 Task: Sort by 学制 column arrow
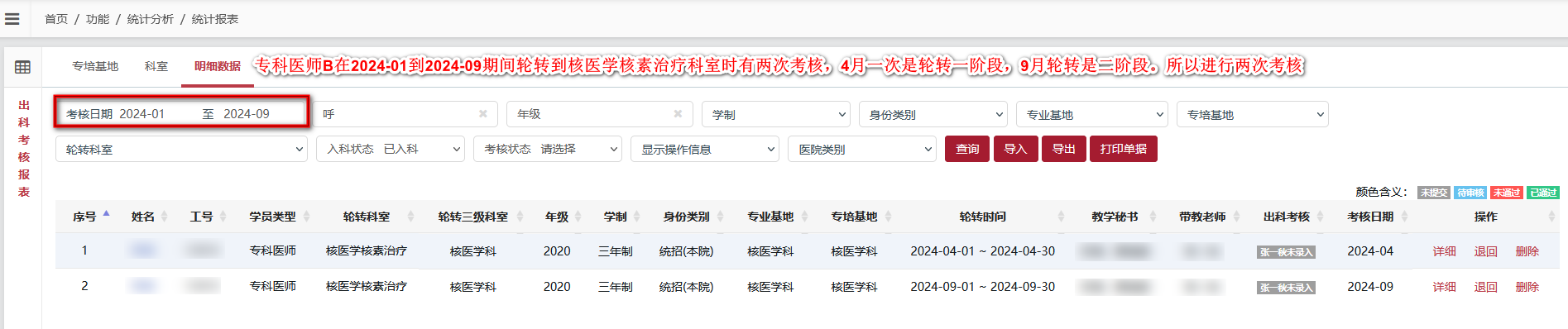pos(638,217)
